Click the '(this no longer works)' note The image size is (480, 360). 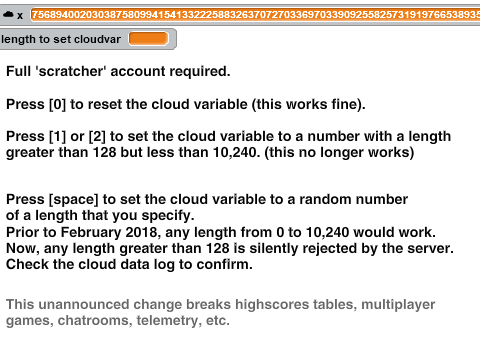[339, 153]
